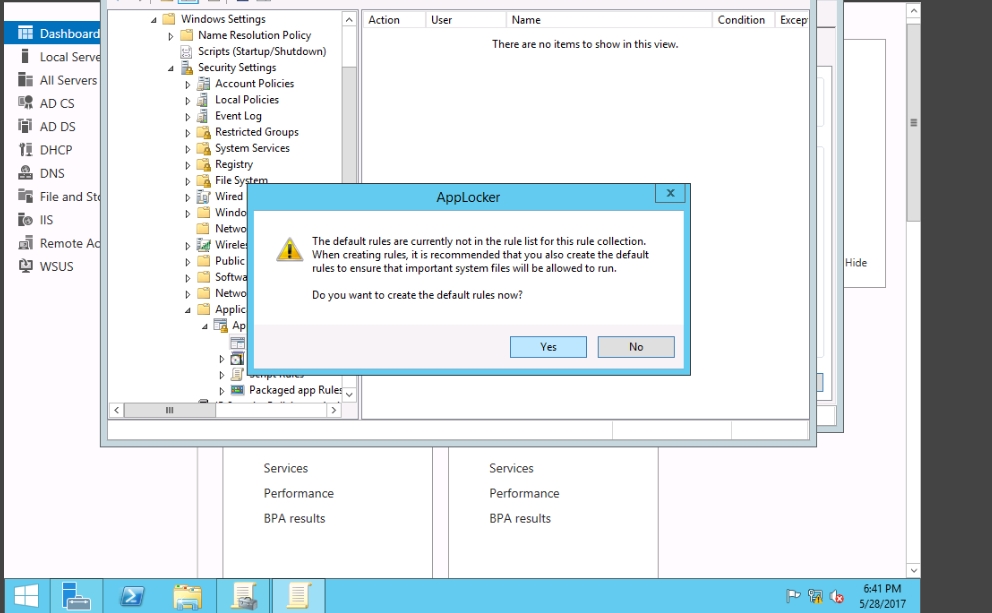Open left tile Services link

point(286,468)
